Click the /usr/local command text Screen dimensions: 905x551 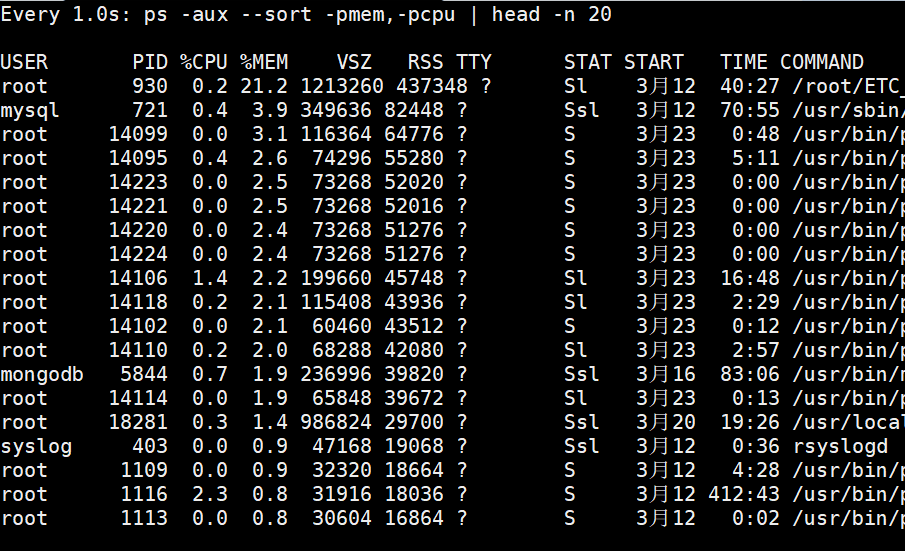tap(848, 422)
